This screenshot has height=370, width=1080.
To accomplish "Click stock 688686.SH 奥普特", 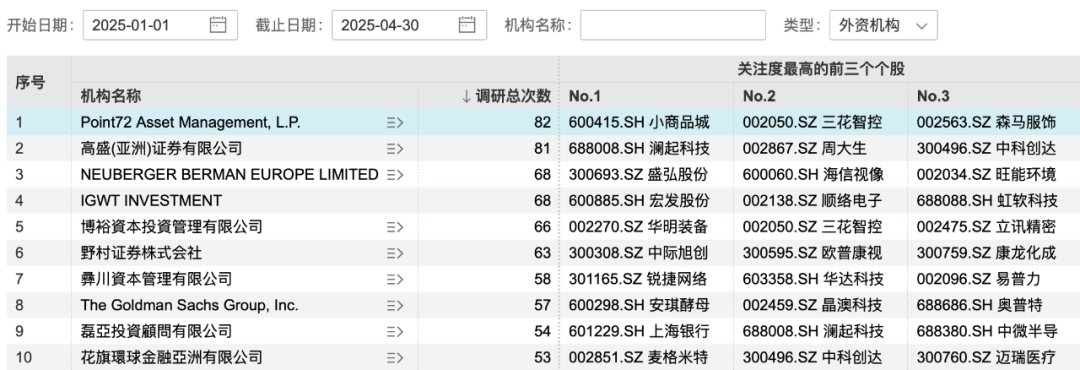I will point(979,305).
